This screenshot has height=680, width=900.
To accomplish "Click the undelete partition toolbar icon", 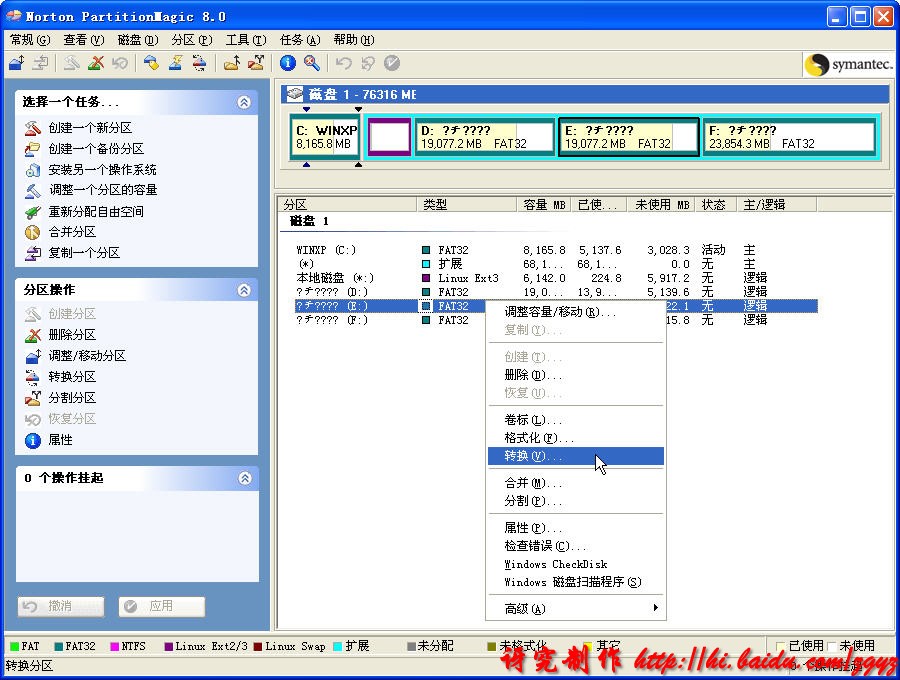I will point(120,63).
